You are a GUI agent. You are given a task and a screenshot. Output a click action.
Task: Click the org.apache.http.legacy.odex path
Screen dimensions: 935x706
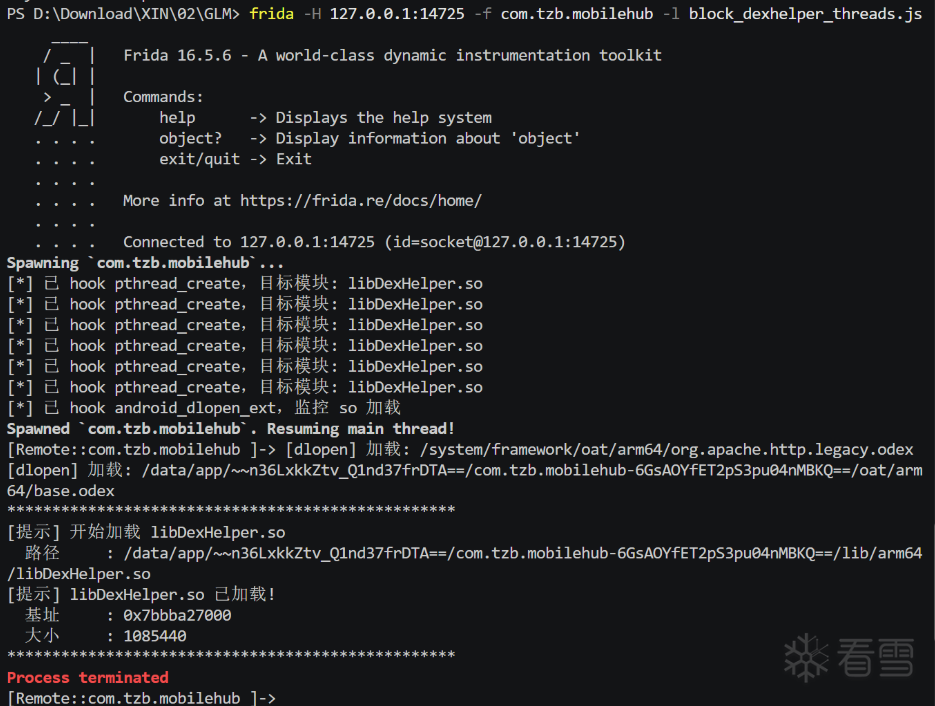point(667,450)
